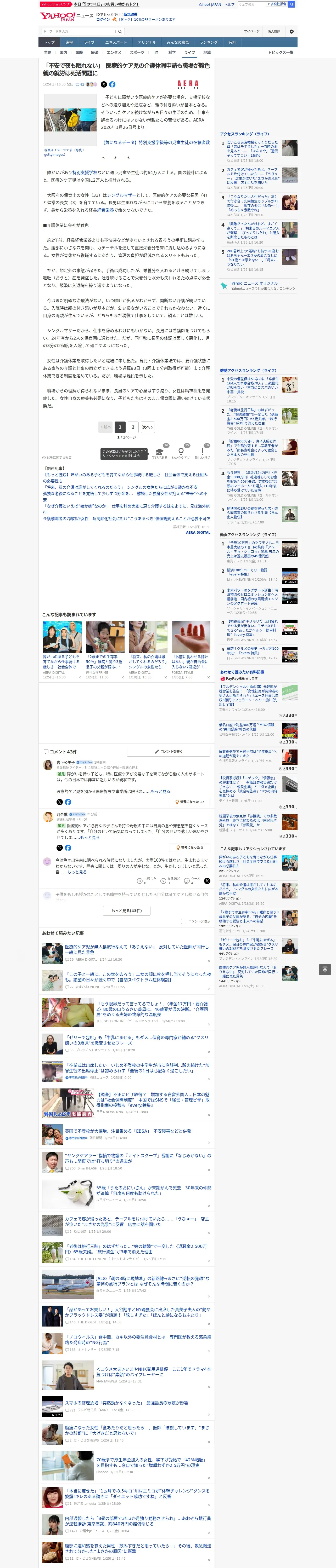
Task: Open トピックス一覧
Action: [281, 52]
